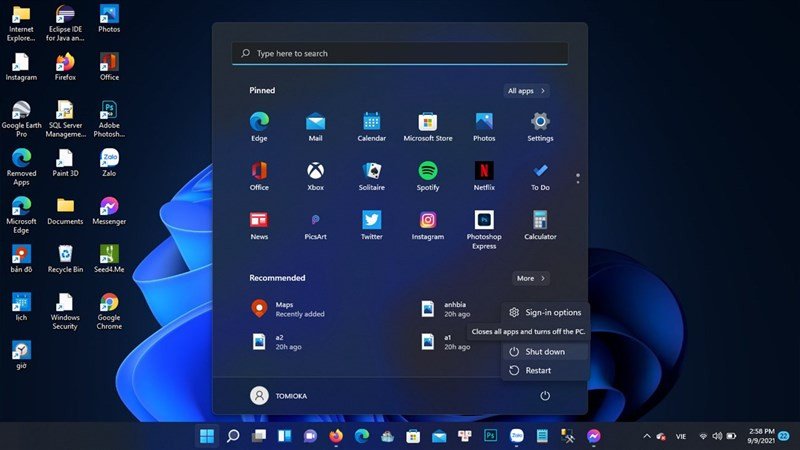Click the Start menu search box

tap(400, 53)
